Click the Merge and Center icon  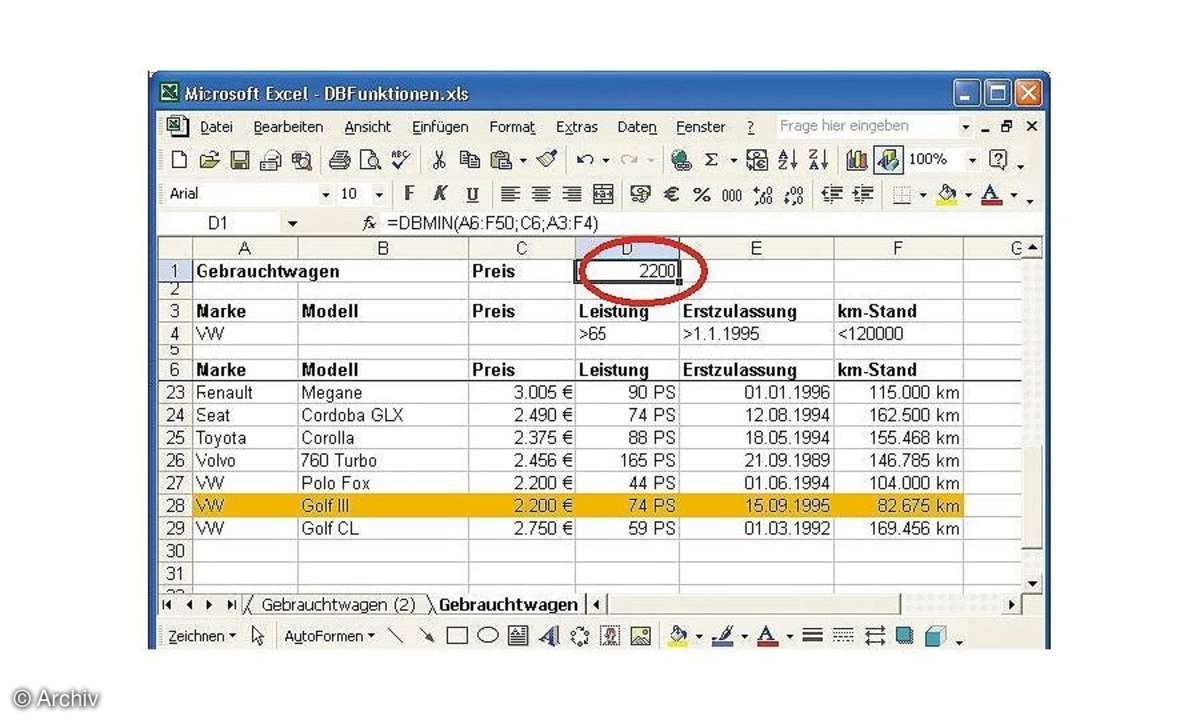pos(603,194)
